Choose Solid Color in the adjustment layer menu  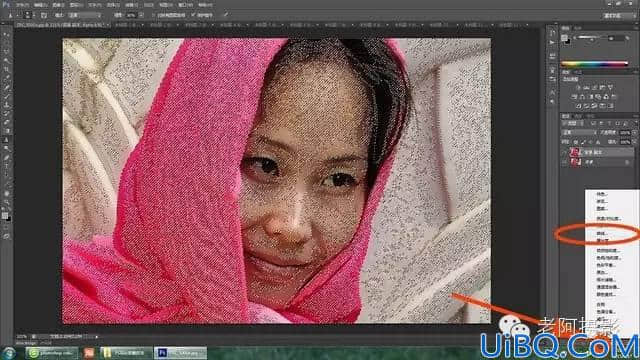point(602,194)
